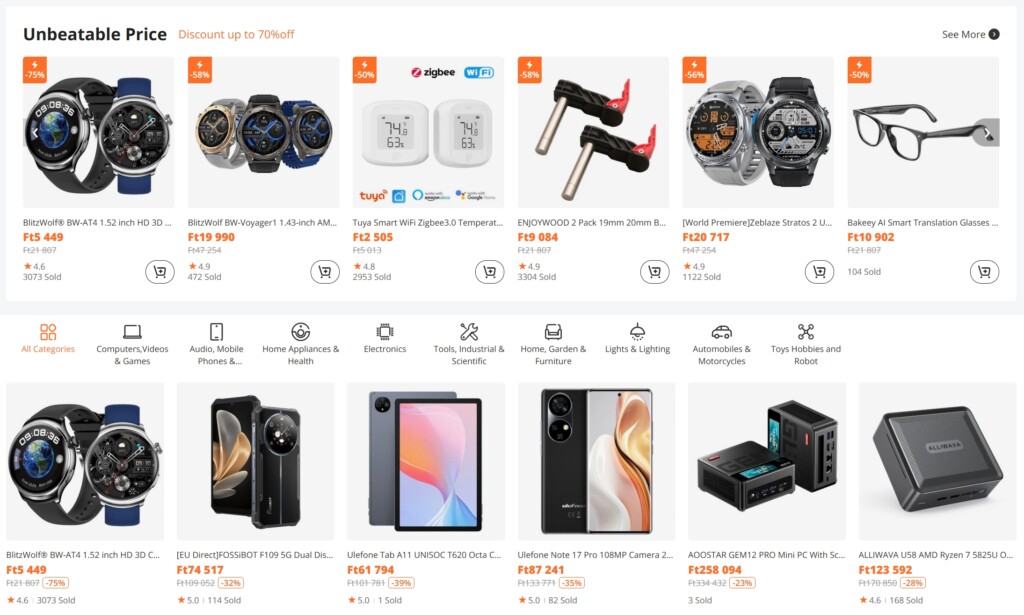Click FOSSiBOT F109 5G phone price
Viewport: 1024px width, 615px height.
(x=201, y=570)
